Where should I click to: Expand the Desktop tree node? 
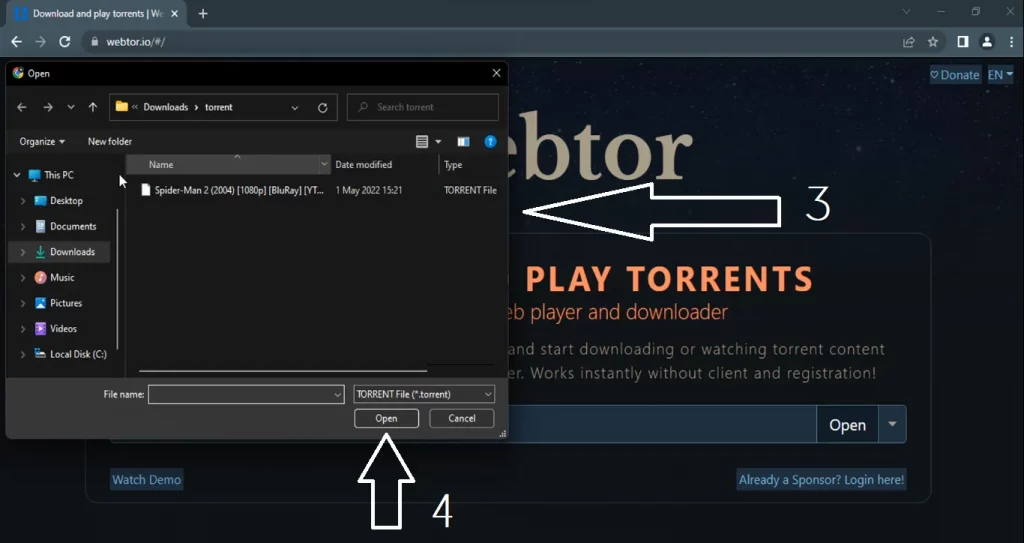(x=23, y=201)
